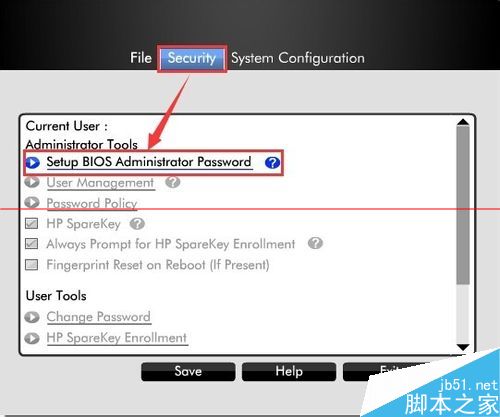Open help icon for Setup BIOS Administrator Password
Viewport: 500px width, 417px height.
pos(272,163)
